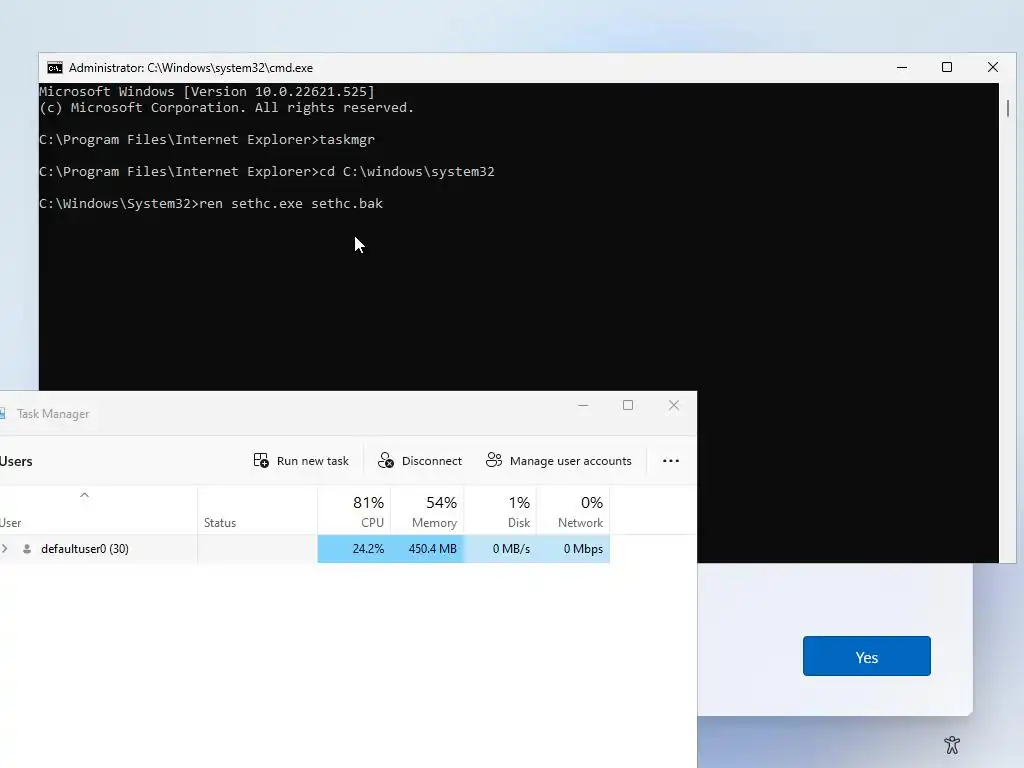Expand the defaultuser0 (30) row
Screen dimensions: 1024x768
point(5,549)
